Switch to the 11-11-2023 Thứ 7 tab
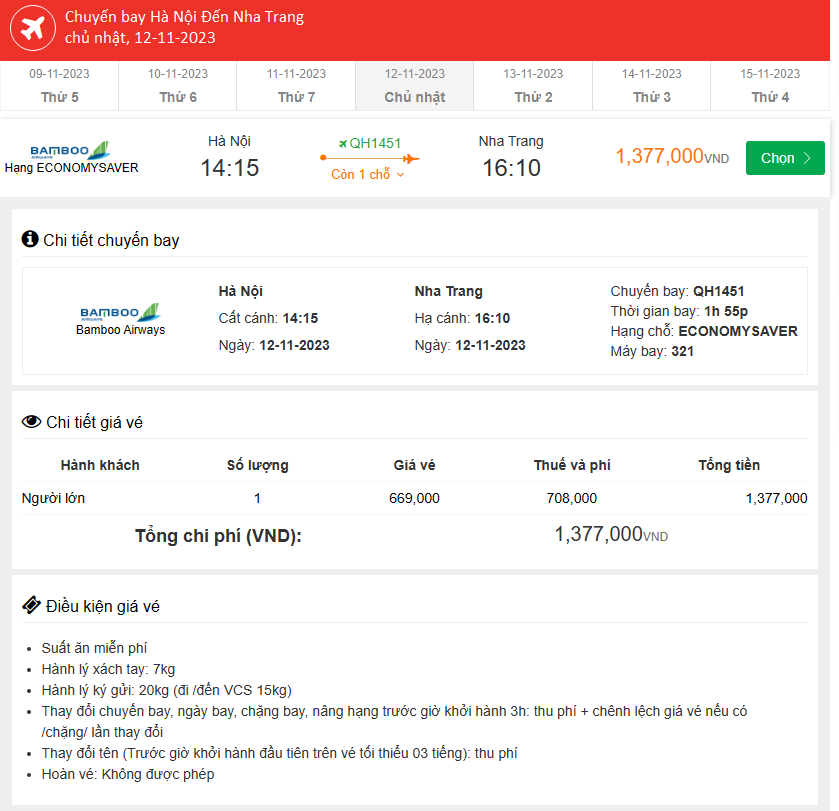This screenshot has height=811, width=839. (x=296, y=85)
